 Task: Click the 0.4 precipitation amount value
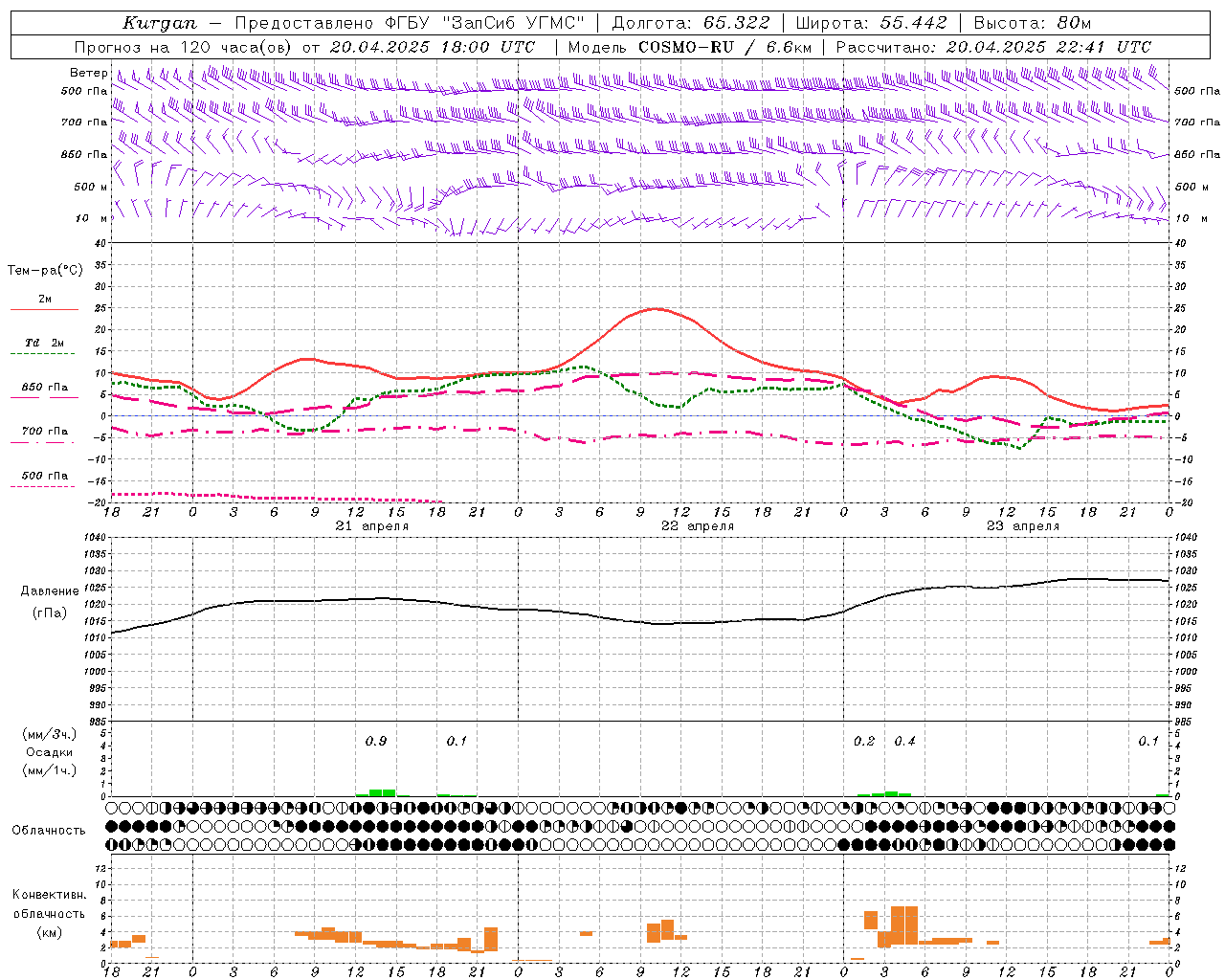pyautogui.click(x=904, y=742)
